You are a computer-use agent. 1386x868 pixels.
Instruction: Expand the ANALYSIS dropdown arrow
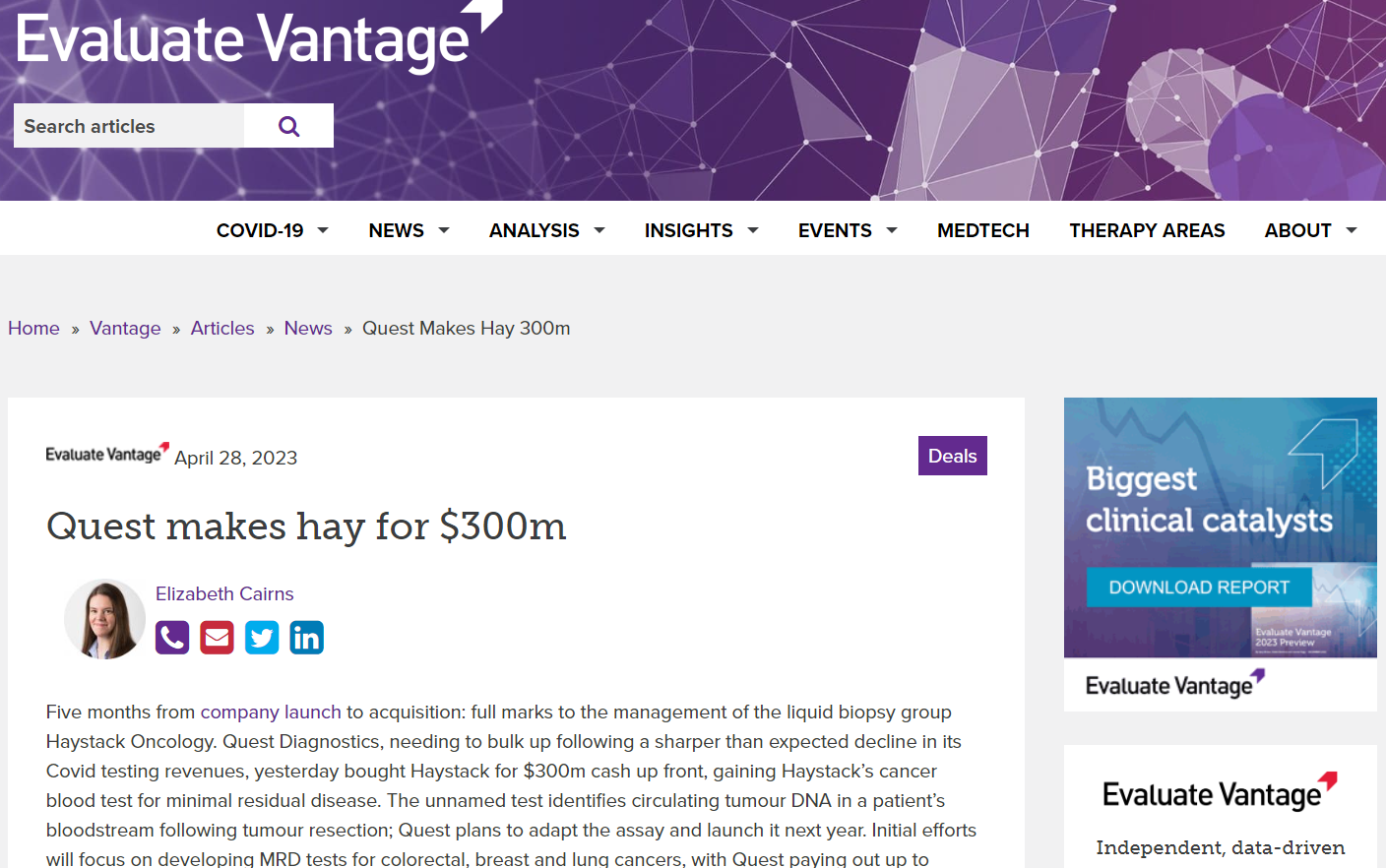click(x=599, y=230)
